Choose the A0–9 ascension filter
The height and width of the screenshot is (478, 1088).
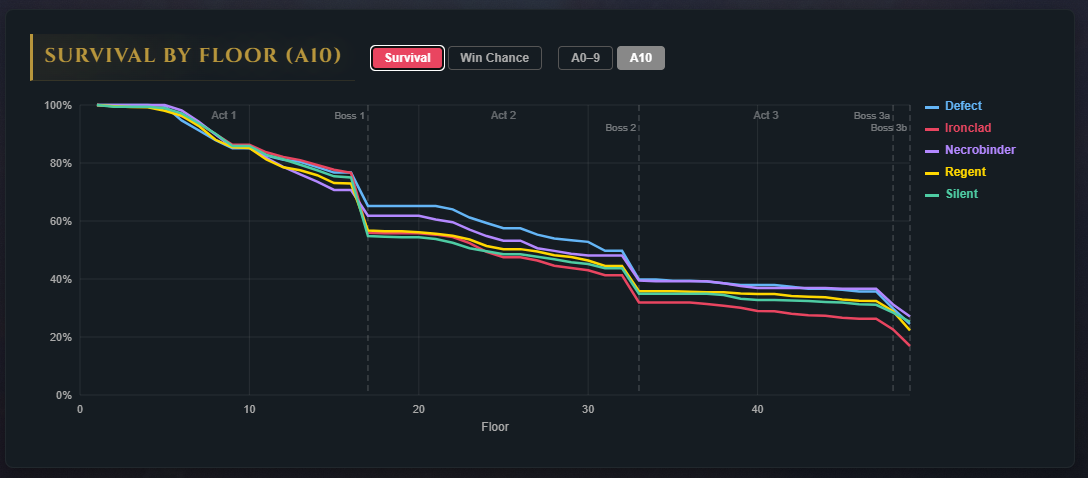(x=585, y=58)
